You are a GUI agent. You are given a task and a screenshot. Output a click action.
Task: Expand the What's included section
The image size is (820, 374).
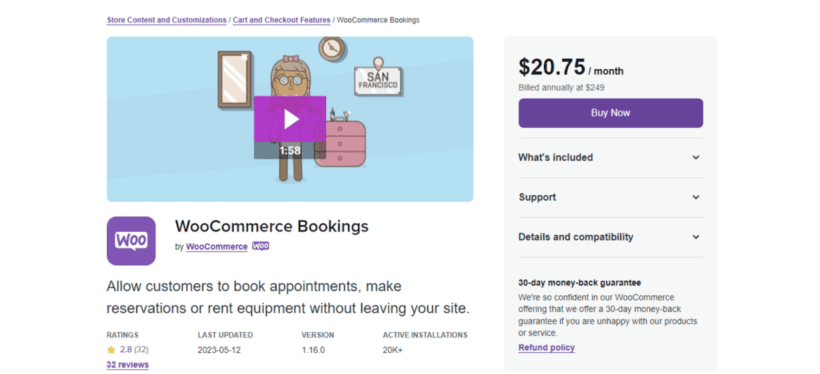(610, 157)
